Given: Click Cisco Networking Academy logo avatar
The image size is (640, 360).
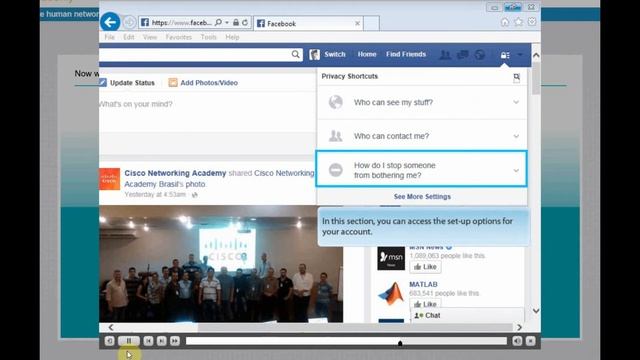Looking at the screenshot, I should [x=109, y=179].
